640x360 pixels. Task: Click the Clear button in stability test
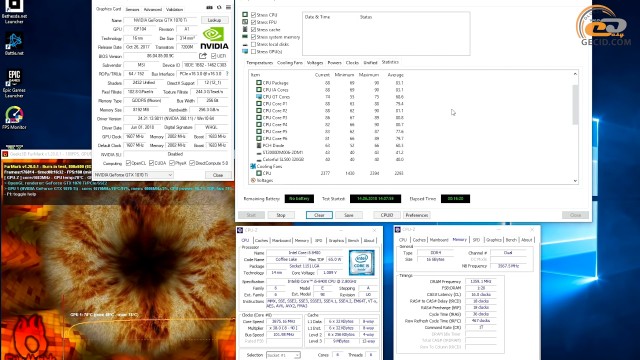[319, 215]
